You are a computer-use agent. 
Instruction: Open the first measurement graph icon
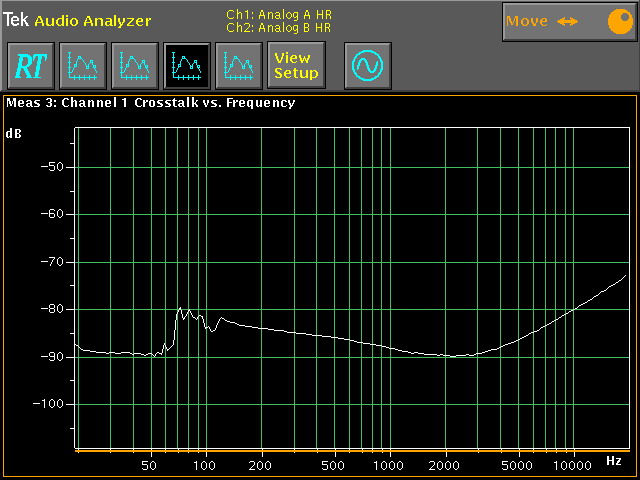pos(82,66)
